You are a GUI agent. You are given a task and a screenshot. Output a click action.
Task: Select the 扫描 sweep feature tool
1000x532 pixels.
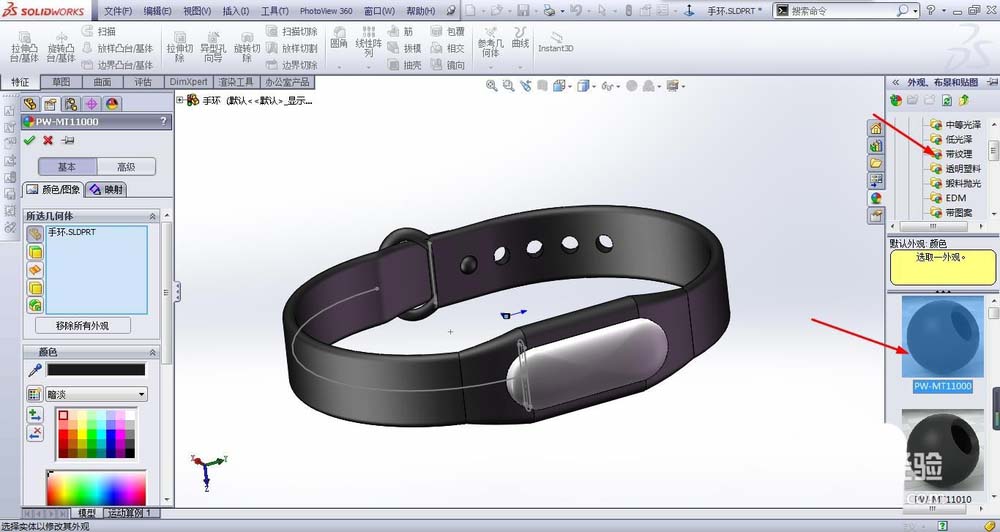pyautogui.click(x=99, y=31)
